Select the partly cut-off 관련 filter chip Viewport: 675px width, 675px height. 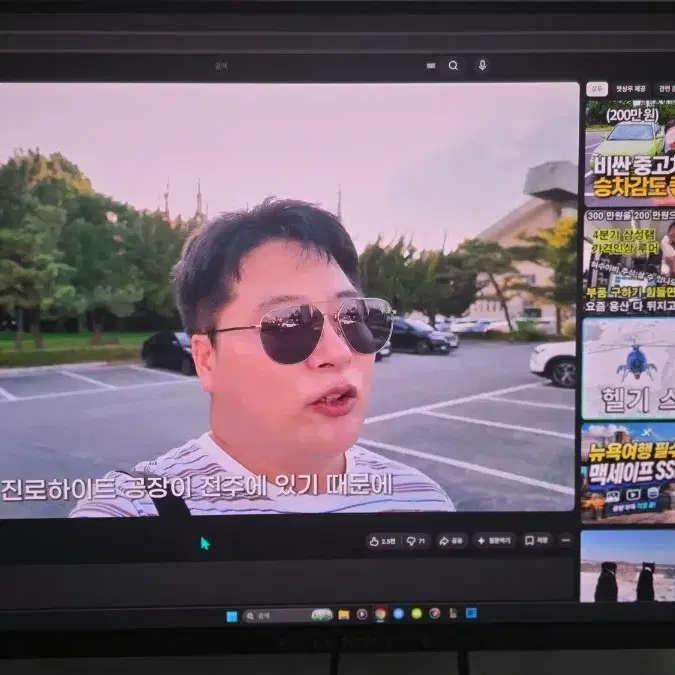tap(665, 89)
